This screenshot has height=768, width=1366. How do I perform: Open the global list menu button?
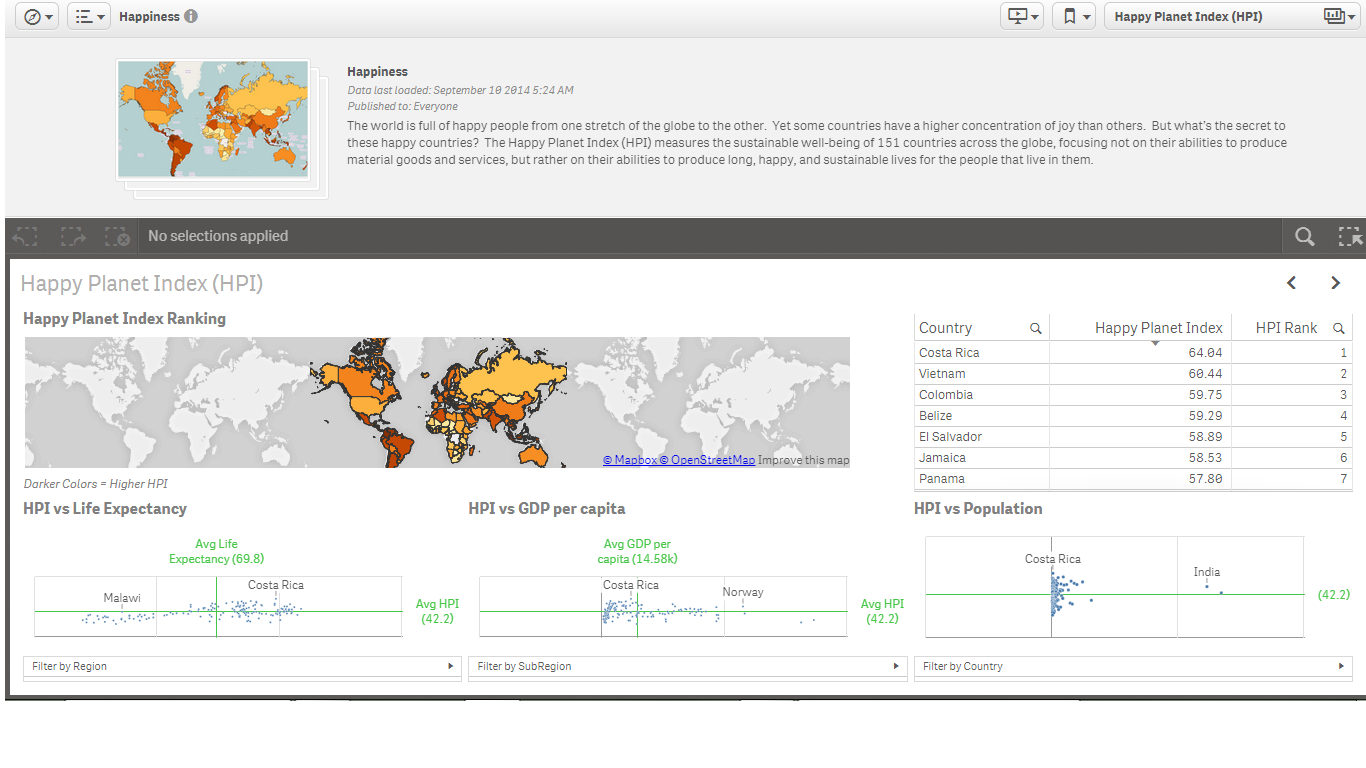pyautogui.click(x=89, y=16)
